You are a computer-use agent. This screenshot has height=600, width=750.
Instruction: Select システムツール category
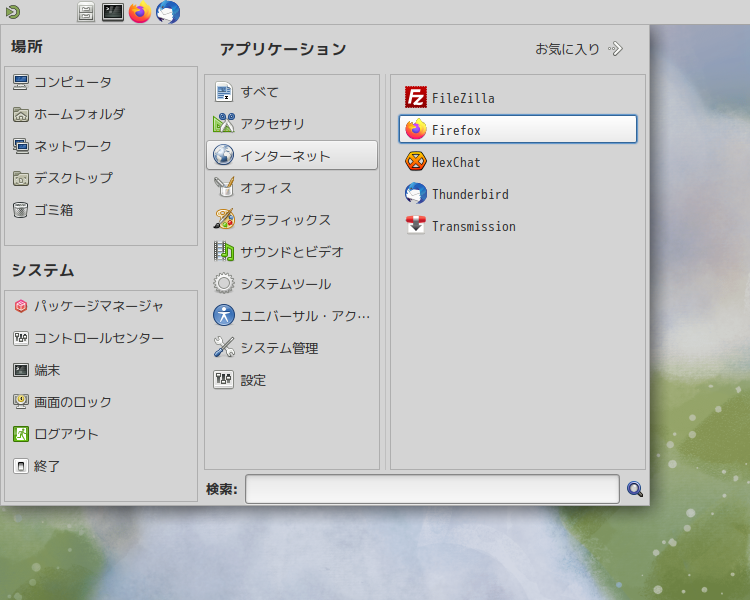[292, 284]
